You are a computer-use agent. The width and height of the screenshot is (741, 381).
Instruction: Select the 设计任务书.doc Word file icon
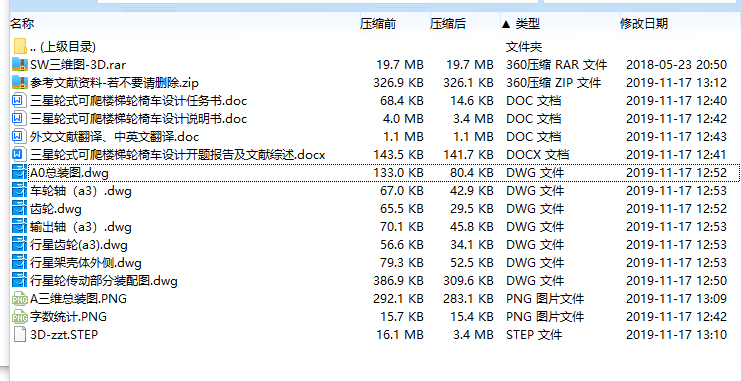coord(18,100)
